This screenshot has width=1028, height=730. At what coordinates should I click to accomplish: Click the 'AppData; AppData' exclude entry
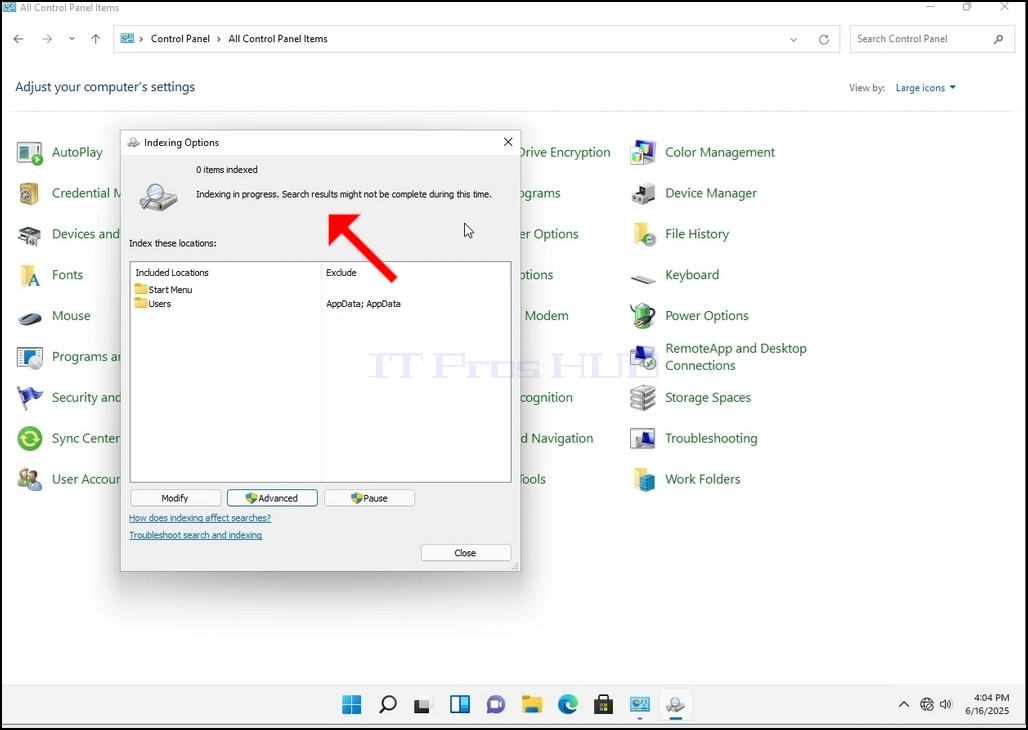click(x=363, y=304)
